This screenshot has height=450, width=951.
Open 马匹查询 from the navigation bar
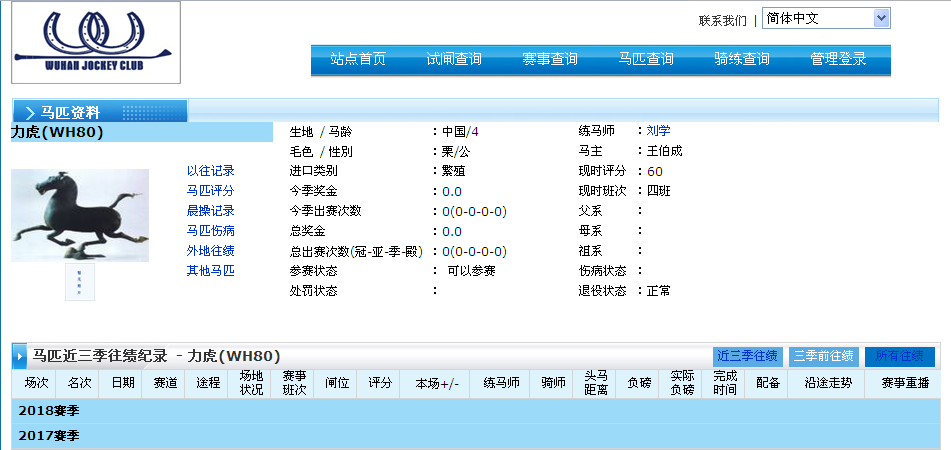point(646,59)
